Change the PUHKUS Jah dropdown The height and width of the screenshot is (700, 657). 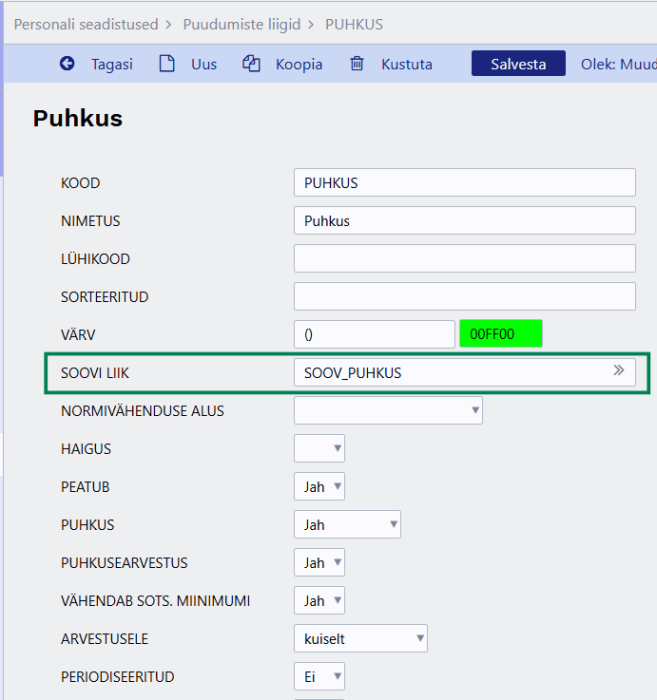(x=347, y=525)
